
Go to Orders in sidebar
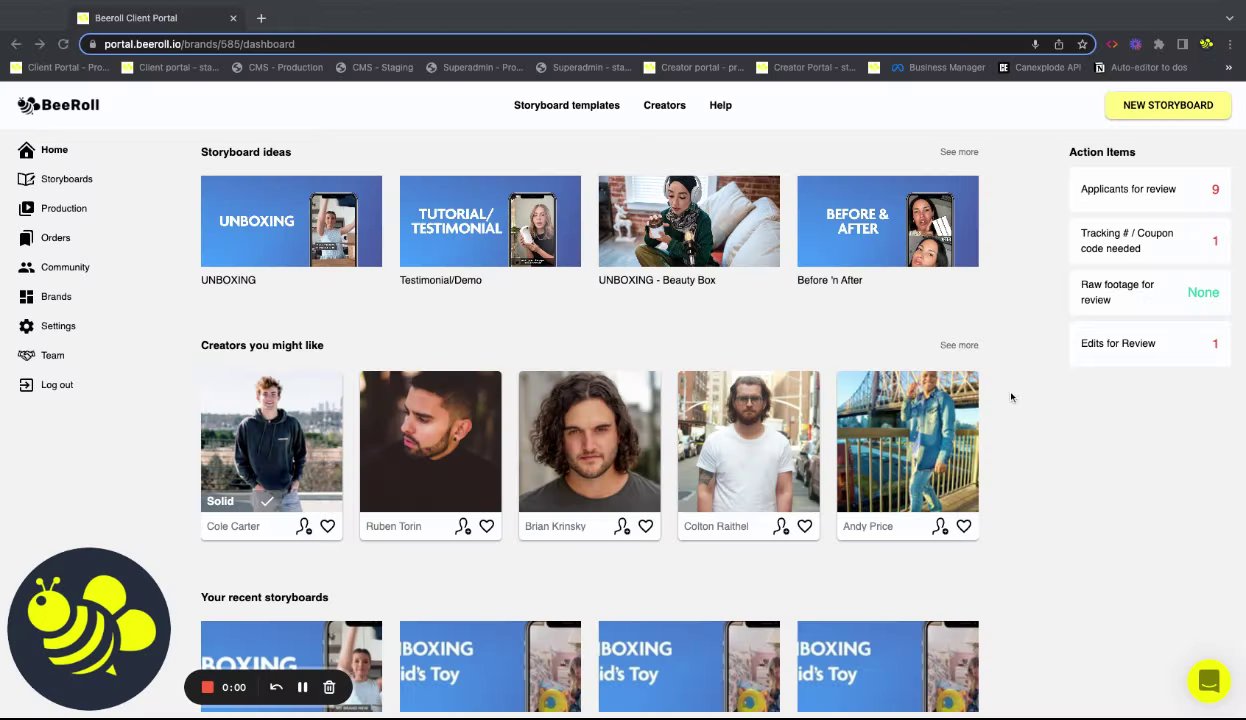[56, 238]
